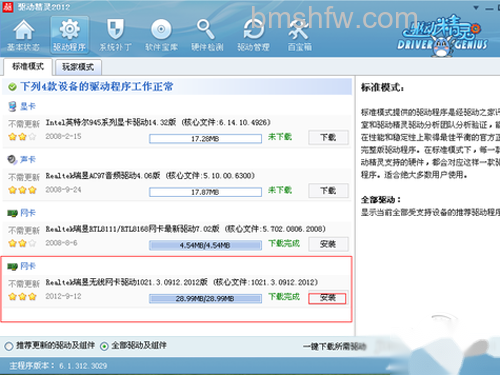
Task: Click the second 网卡 card icon
Action: point(12,266)
